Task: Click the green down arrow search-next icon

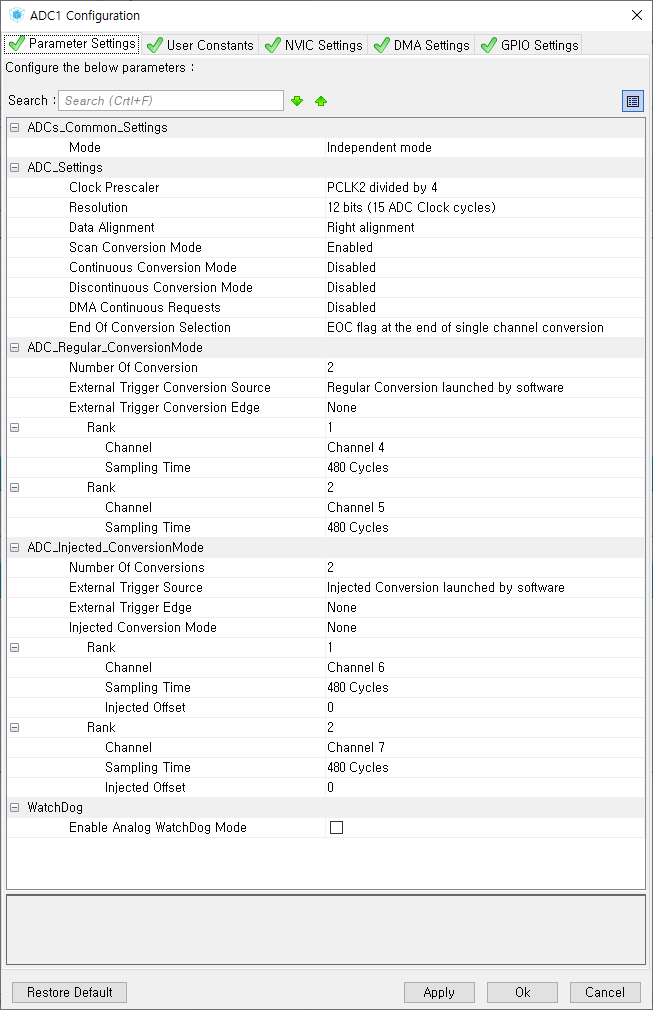Action: click(x=297, y=101)
